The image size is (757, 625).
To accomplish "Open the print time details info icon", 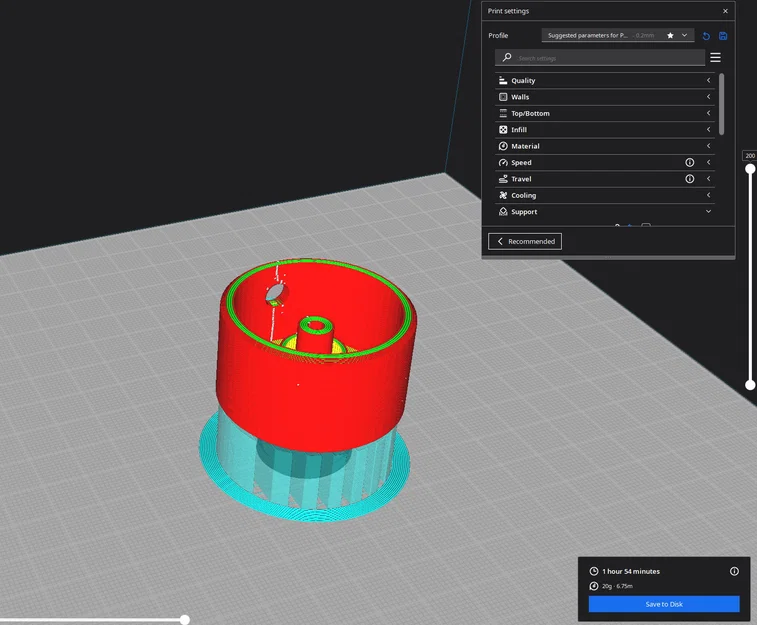I will tap(734, 571).
